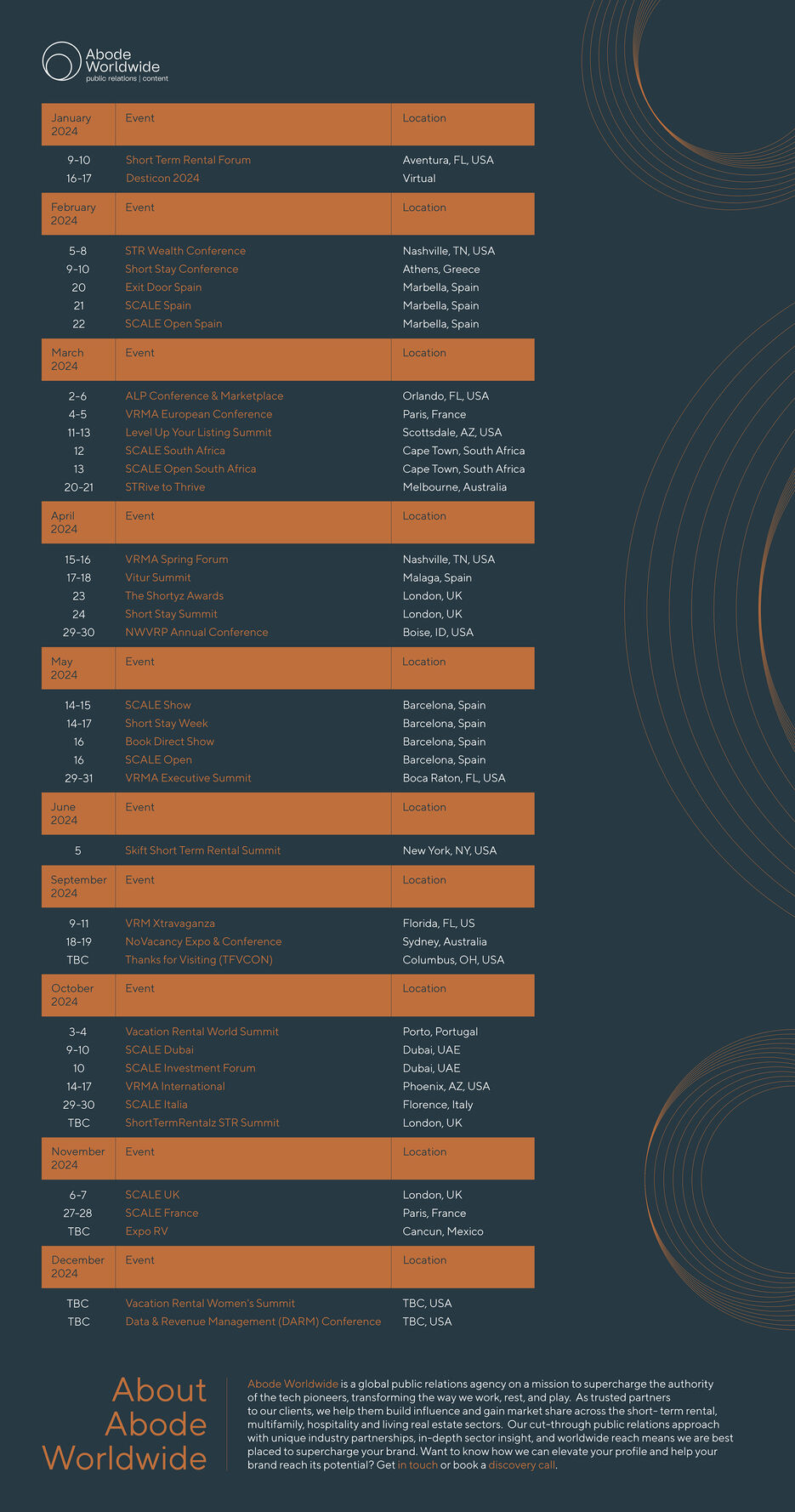
Task: Open the SCALE Italia event link
Action: pyautogui.click(x=156, y=1106)
